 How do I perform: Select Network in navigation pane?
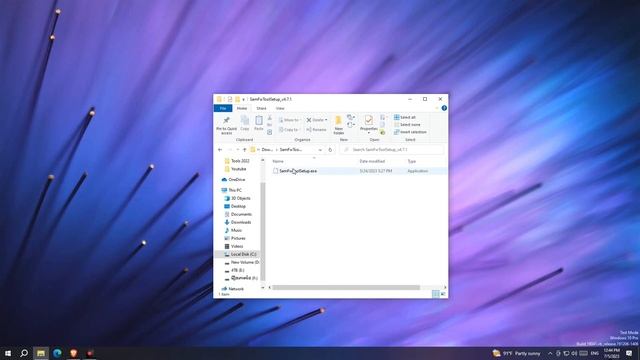click(x=233, y=289)
